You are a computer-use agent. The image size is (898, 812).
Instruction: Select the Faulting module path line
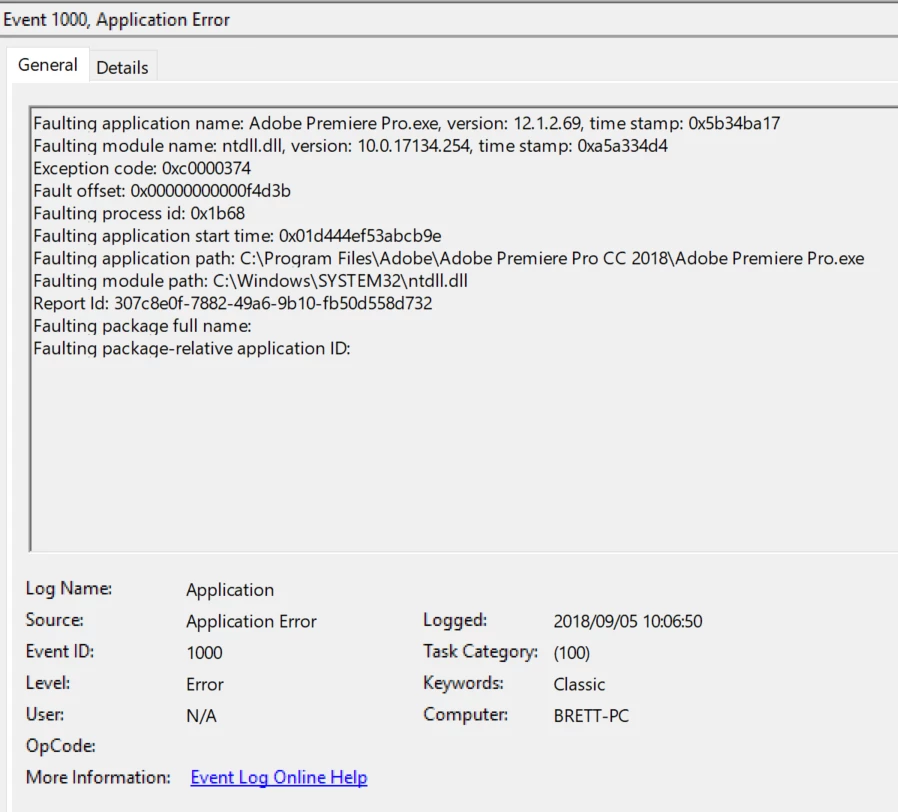pos(250,281)
